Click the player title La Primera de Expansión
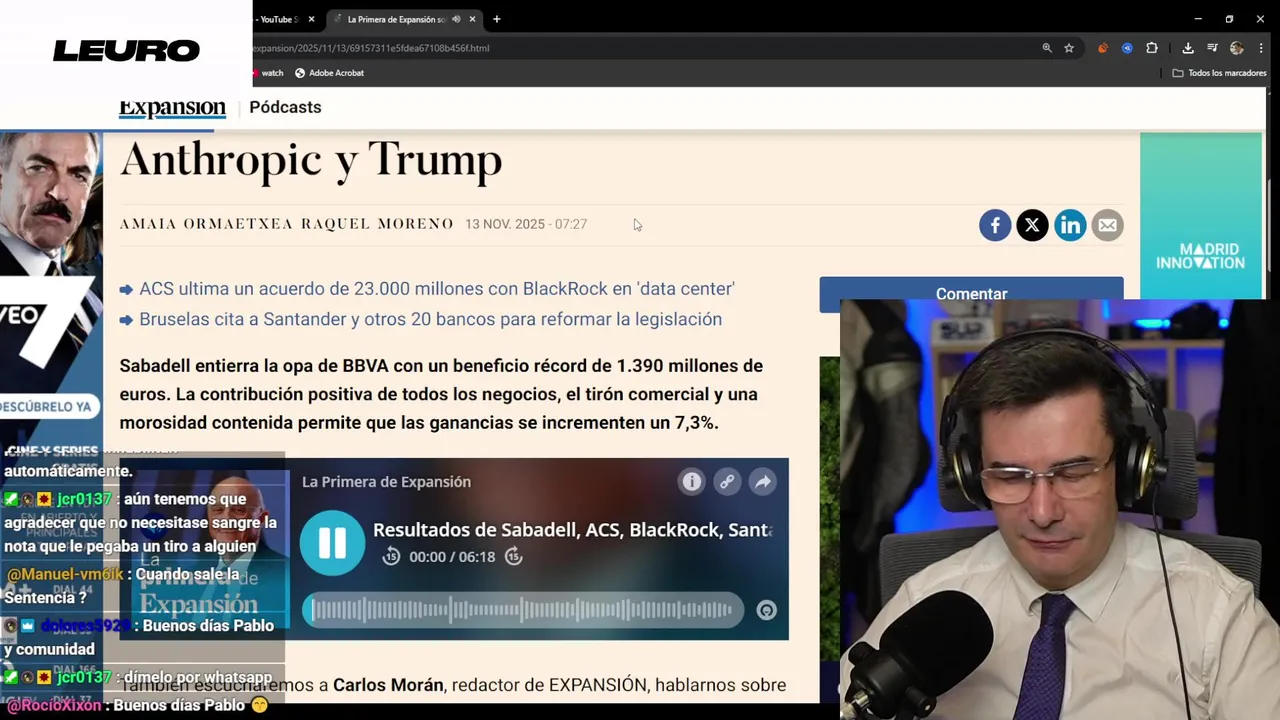The height and width of the screenshot is (720, 1280). tap(386, 482)
